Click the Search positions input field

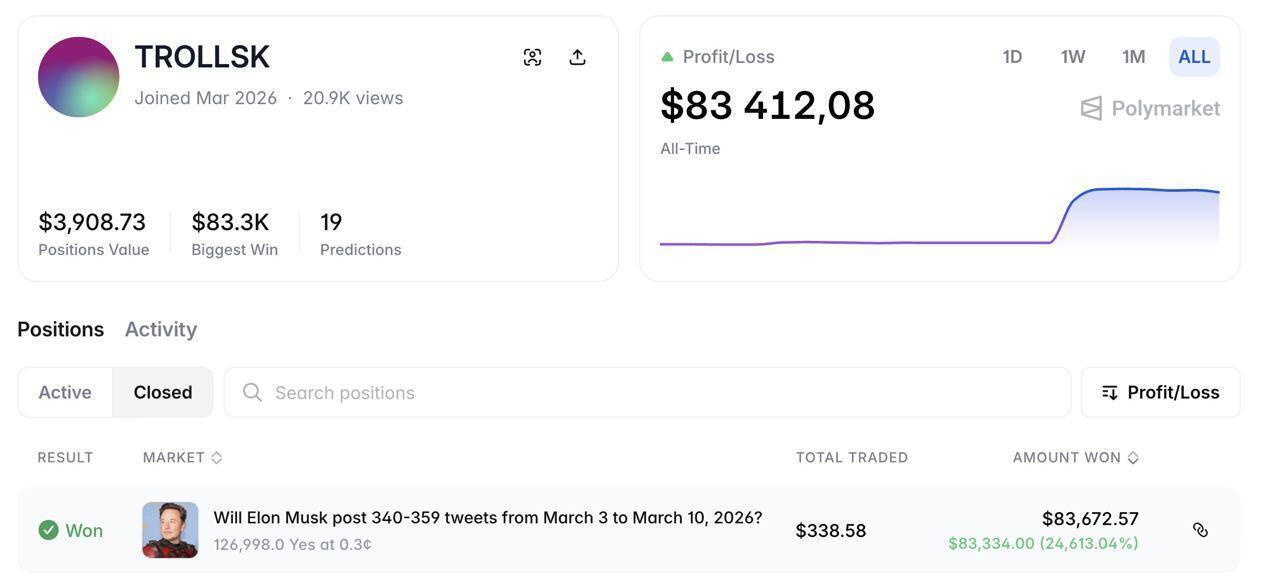pyautogui.click(x=660, y=392)
